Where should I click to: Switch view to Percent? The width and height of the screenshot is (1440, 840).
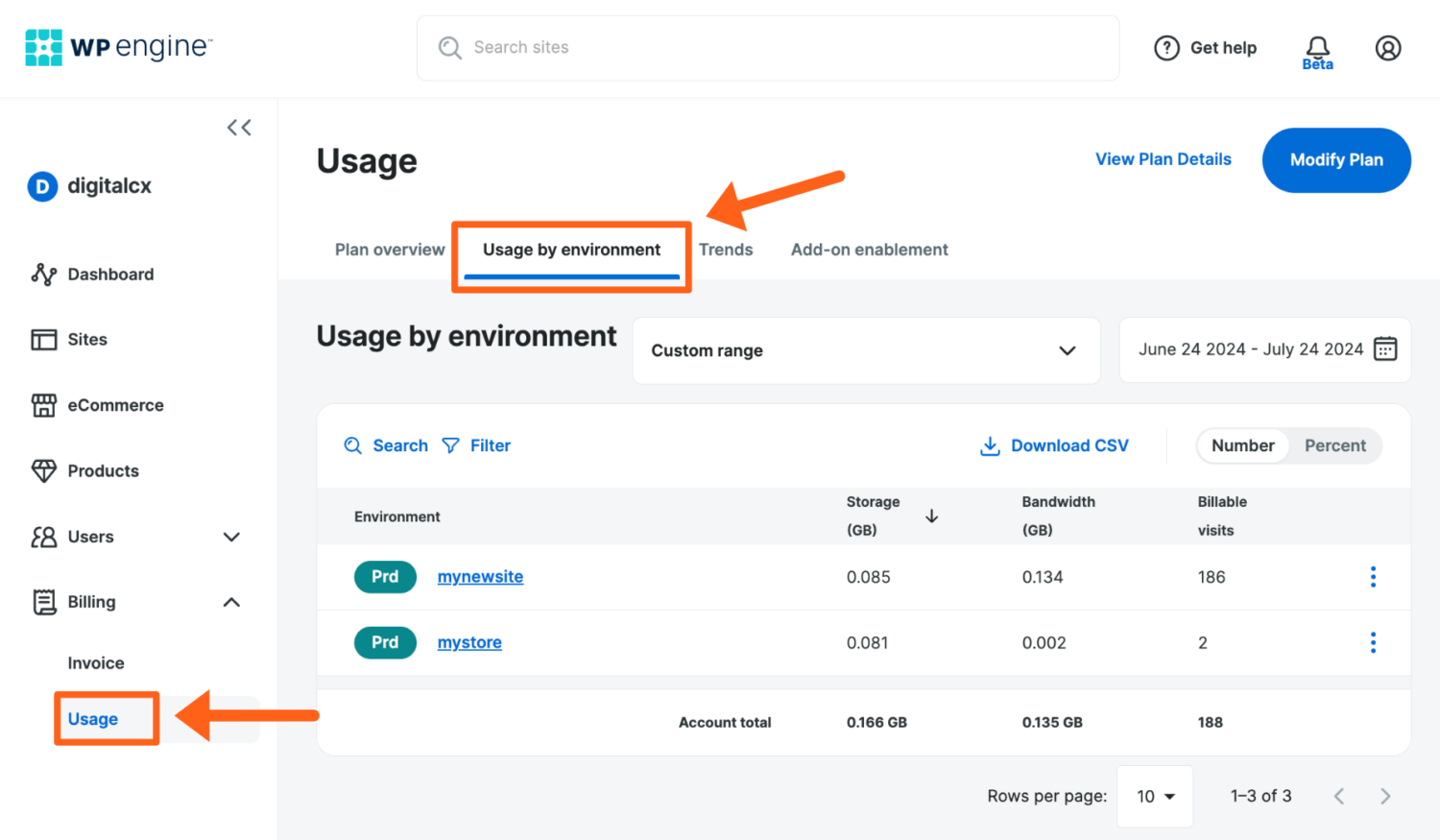coord(1334,445)
